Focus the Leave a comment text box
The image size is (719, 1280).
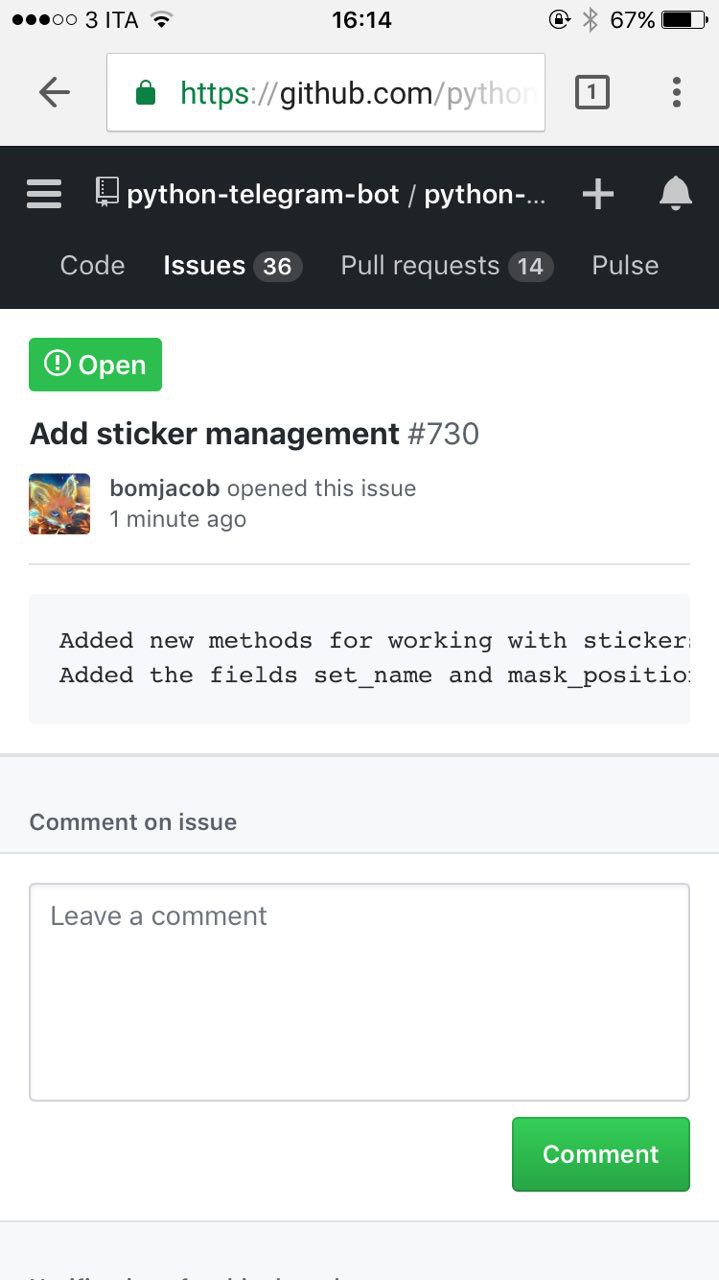pyautogui.click(x=359, y=991)
